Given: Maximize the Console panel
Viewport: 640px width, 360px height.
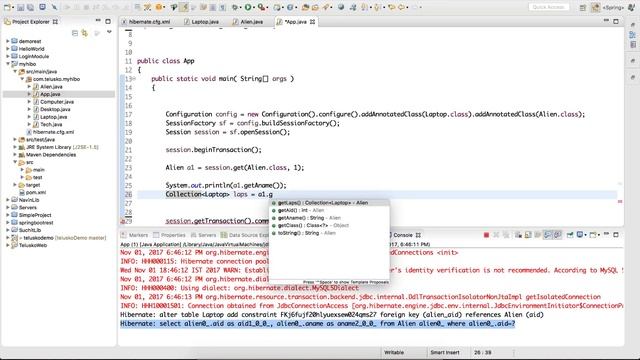Looking at the screenshot, I should point(616,235).
